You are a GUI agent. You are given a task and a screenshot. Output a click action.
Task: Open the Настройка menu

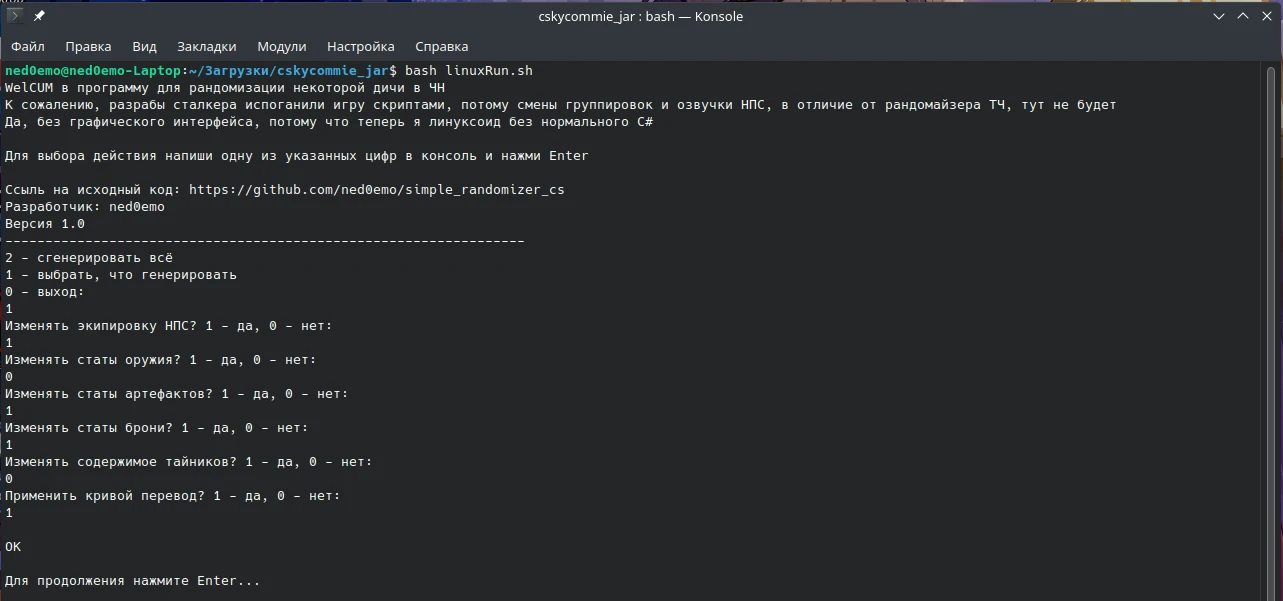[x=360, y=46]
